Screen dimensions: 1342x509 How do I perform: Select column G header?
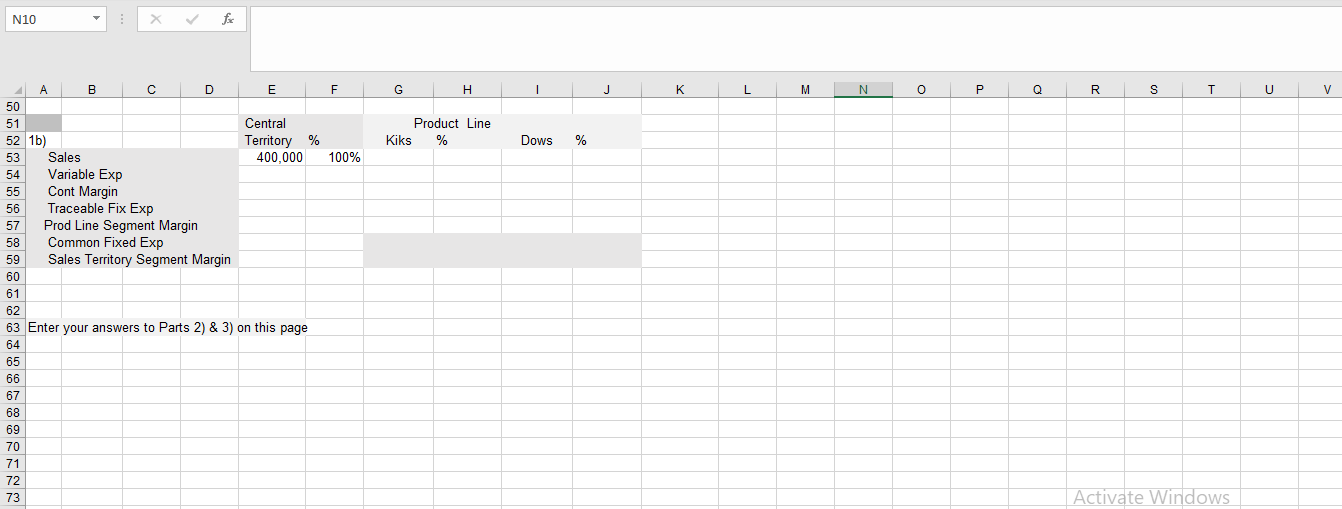click(398, 90)
